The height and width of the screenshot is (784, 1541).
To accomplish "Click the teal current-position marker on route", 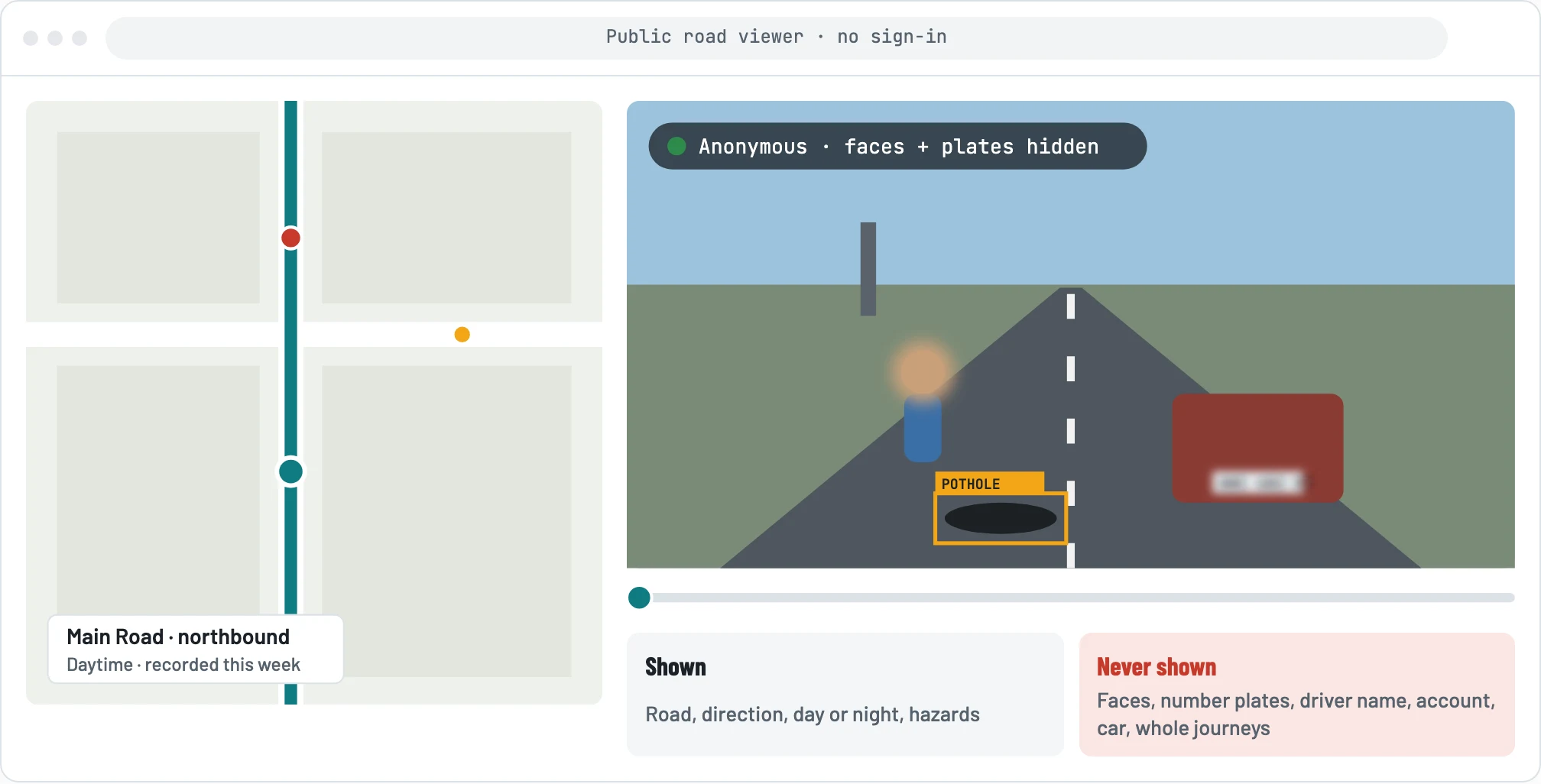I will [290, 471].
